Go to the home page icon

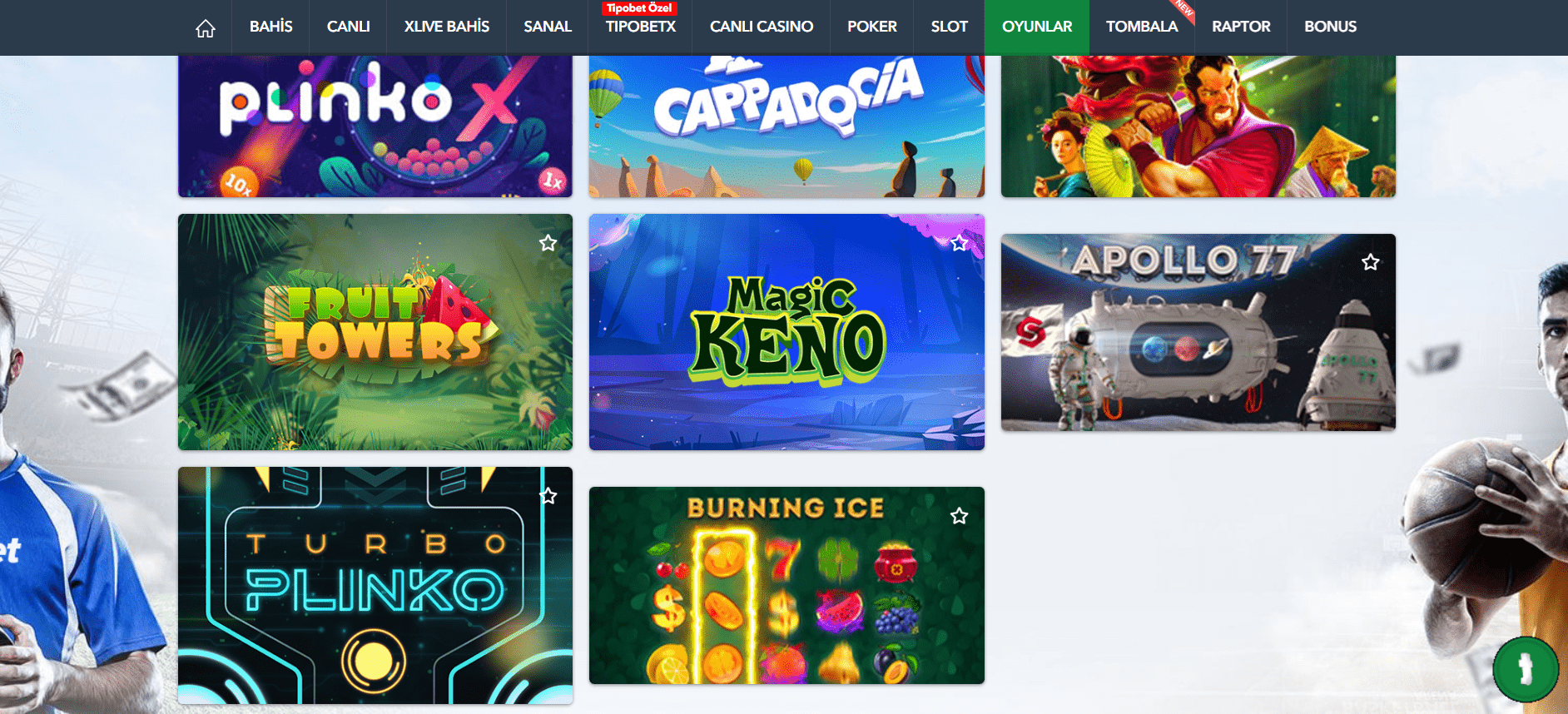click(206, 29)
